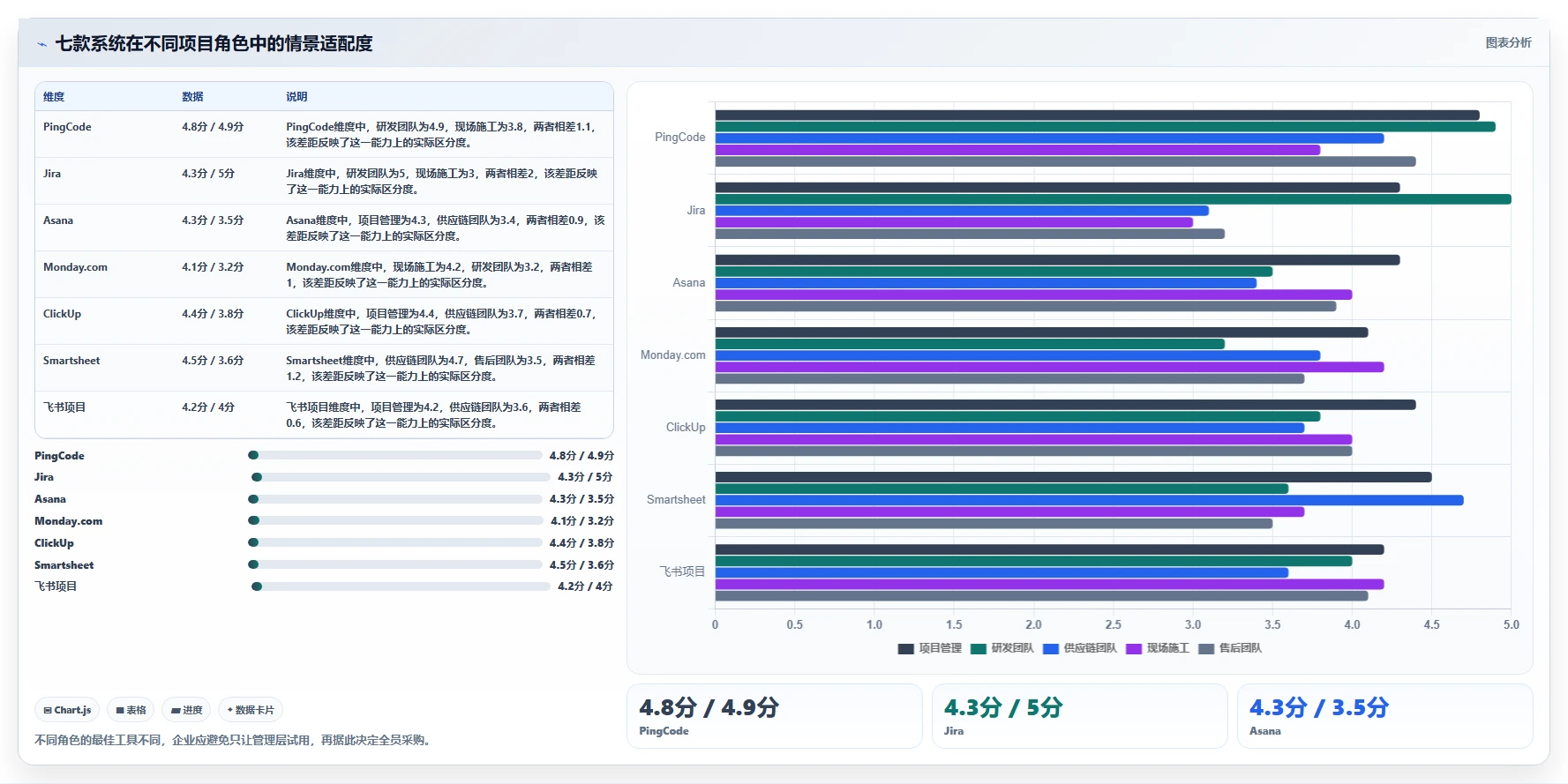Click the Smartsheet 供应链团队 blue bar in chart
This screenshot has height=784, width=1568.
point(1089,500)
